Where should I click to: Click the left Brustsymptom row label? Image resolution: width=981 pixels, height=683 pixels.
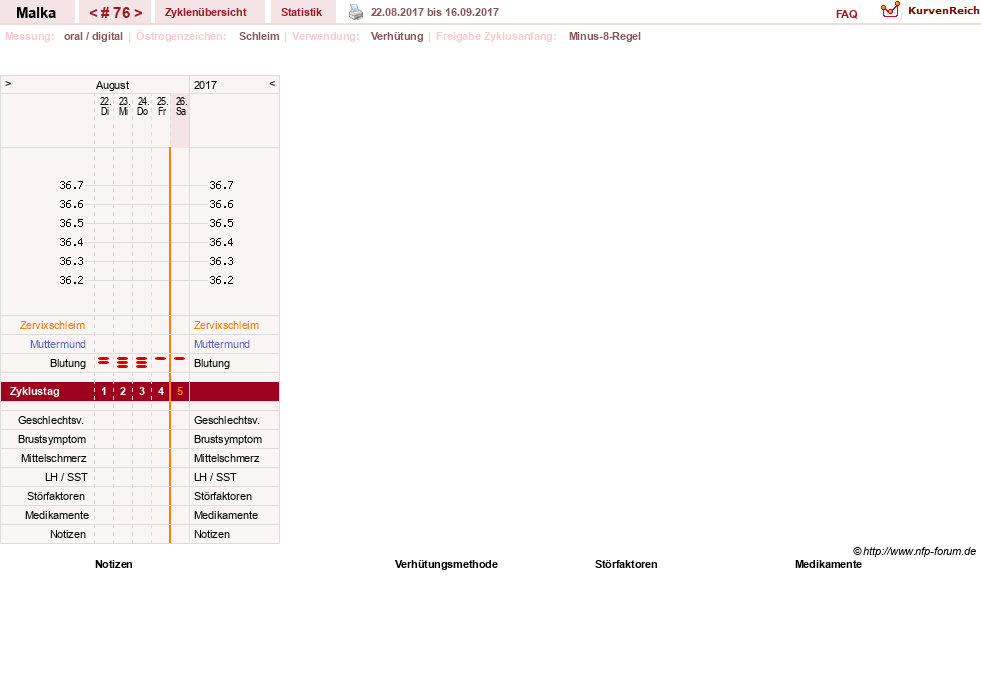[52, 439]
